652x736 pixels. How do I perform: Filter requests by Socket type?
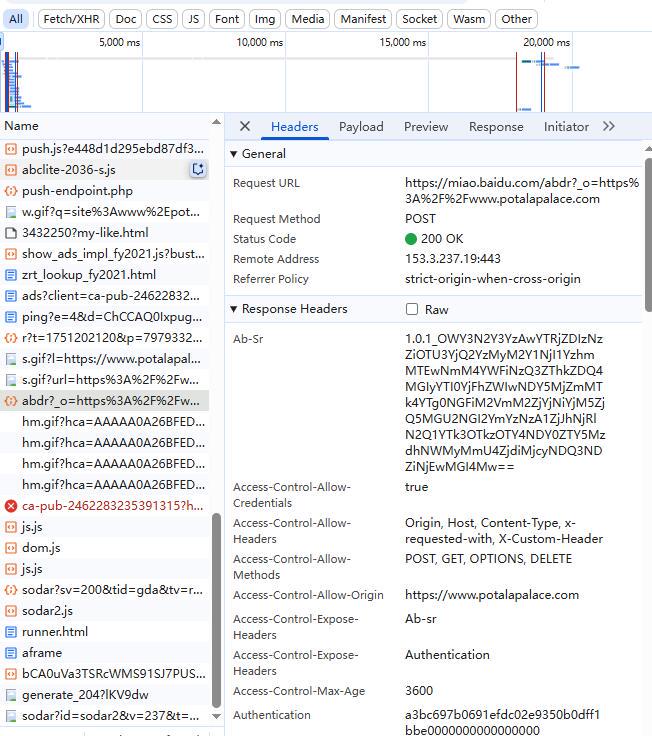[419, 19]
